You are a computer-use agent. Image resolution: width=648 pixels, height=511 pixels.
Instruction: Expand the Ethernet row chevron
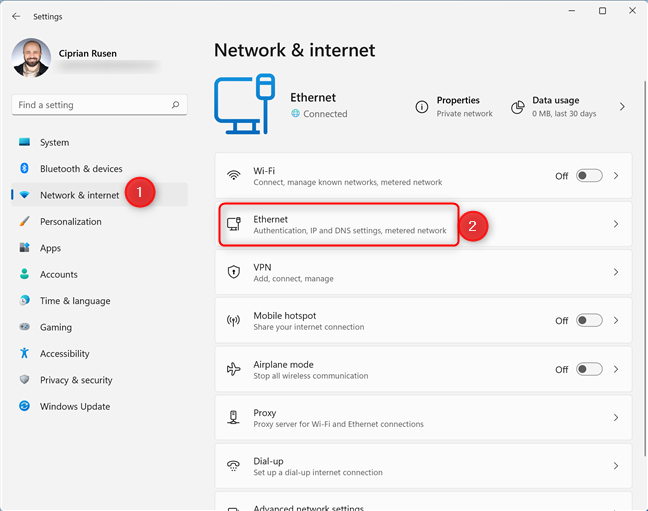point(616,224)
